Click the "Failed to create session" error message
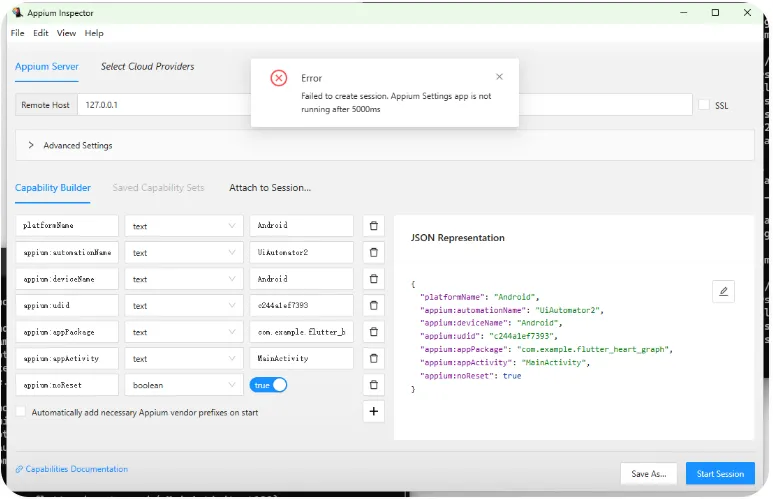Image resolution: width=773 pixels, height=499 pixels. point(396,103)
